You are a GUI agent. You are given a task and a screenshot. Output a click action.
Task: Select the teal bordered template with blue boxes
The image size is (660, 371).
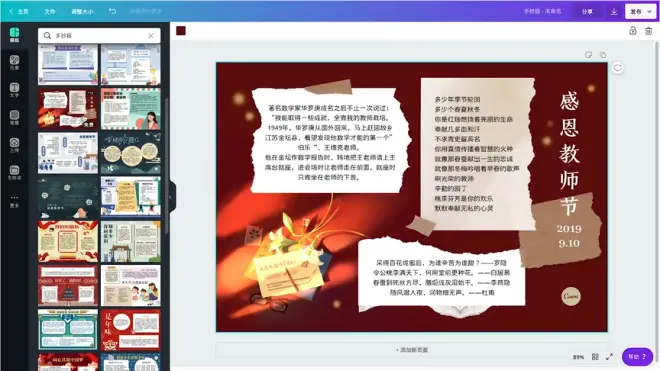[68, 330]
